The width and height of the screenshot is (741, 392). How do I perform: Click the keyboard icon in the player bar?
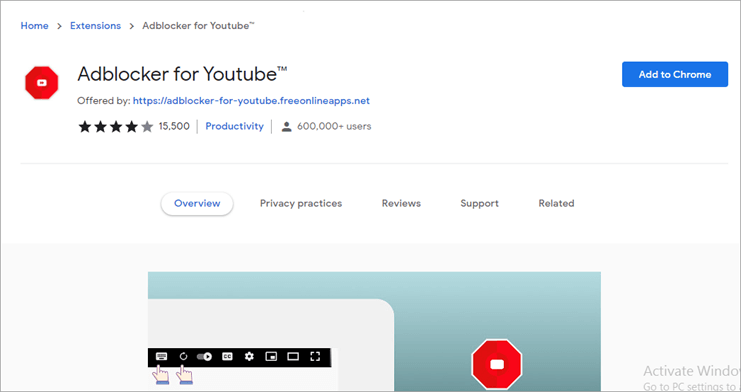tap(161, 357)
